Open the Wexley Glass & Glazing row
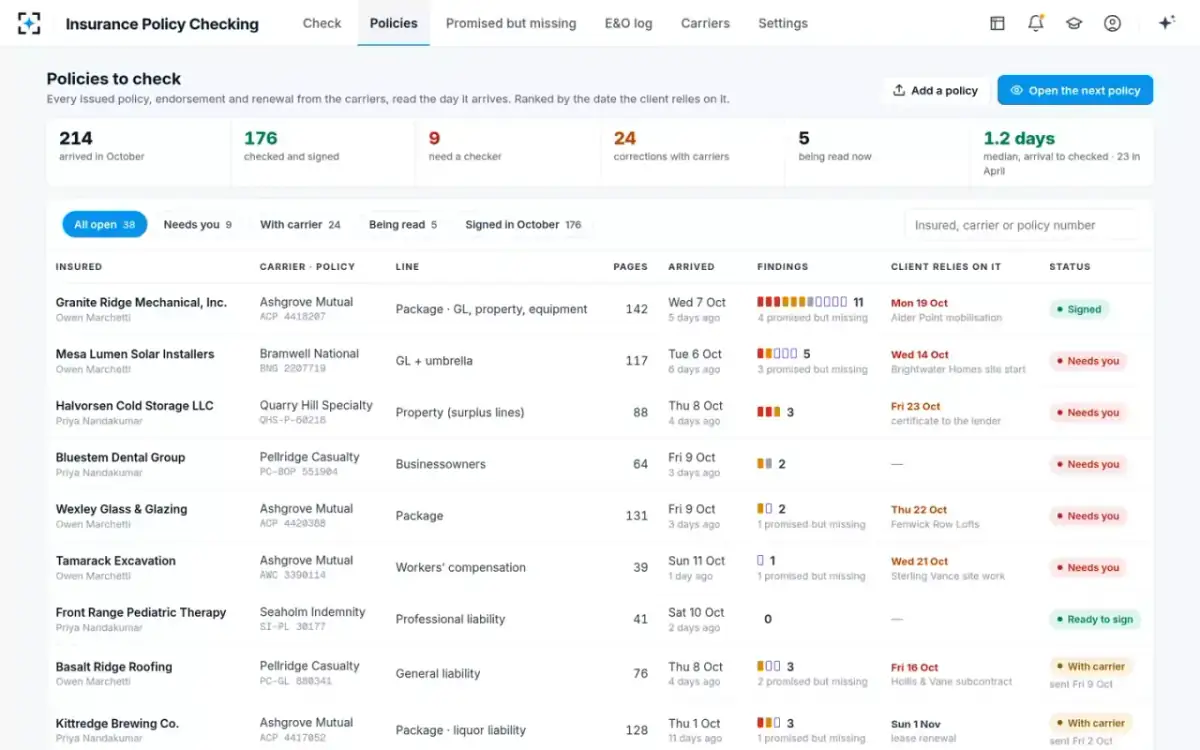This screenshot has width=1200, height=750. tap(600, 516)
